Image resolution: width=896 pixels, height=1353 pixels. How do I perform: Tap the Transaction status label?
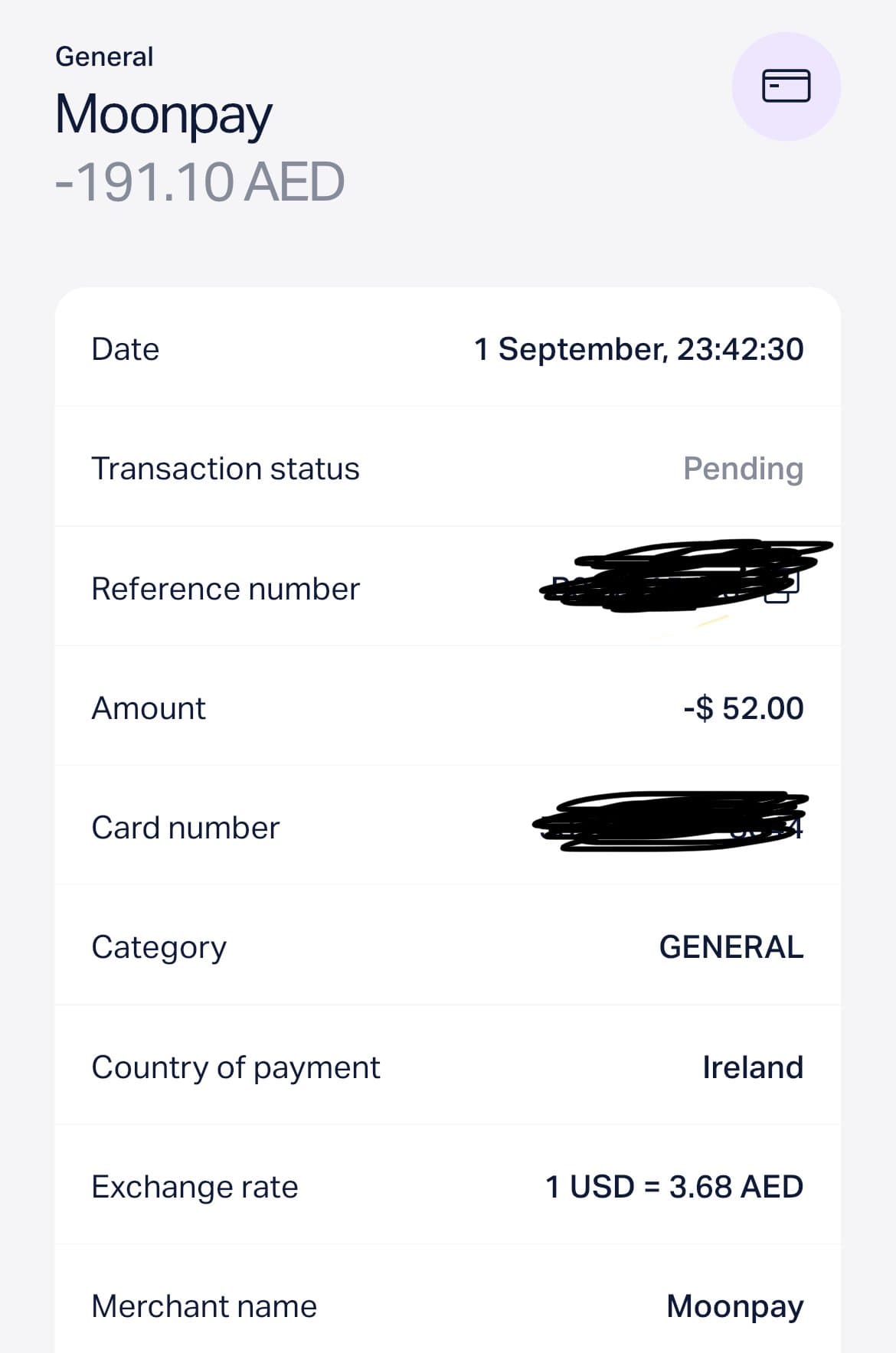pyautogui.click(x=225, y=469)
